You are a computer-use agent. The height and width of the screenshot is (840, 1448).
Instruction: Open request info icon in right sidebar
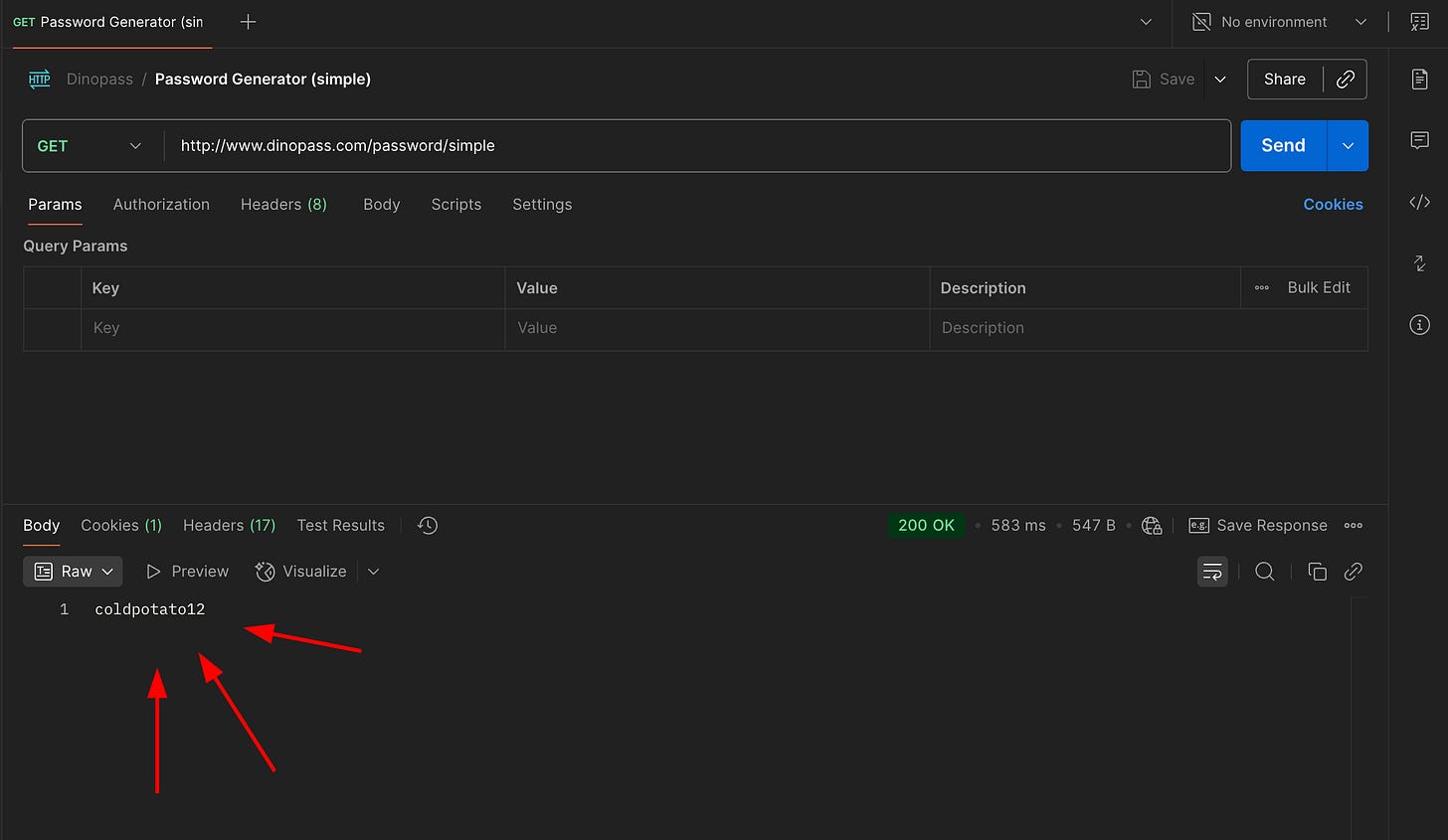click(x=1419, y=325)
